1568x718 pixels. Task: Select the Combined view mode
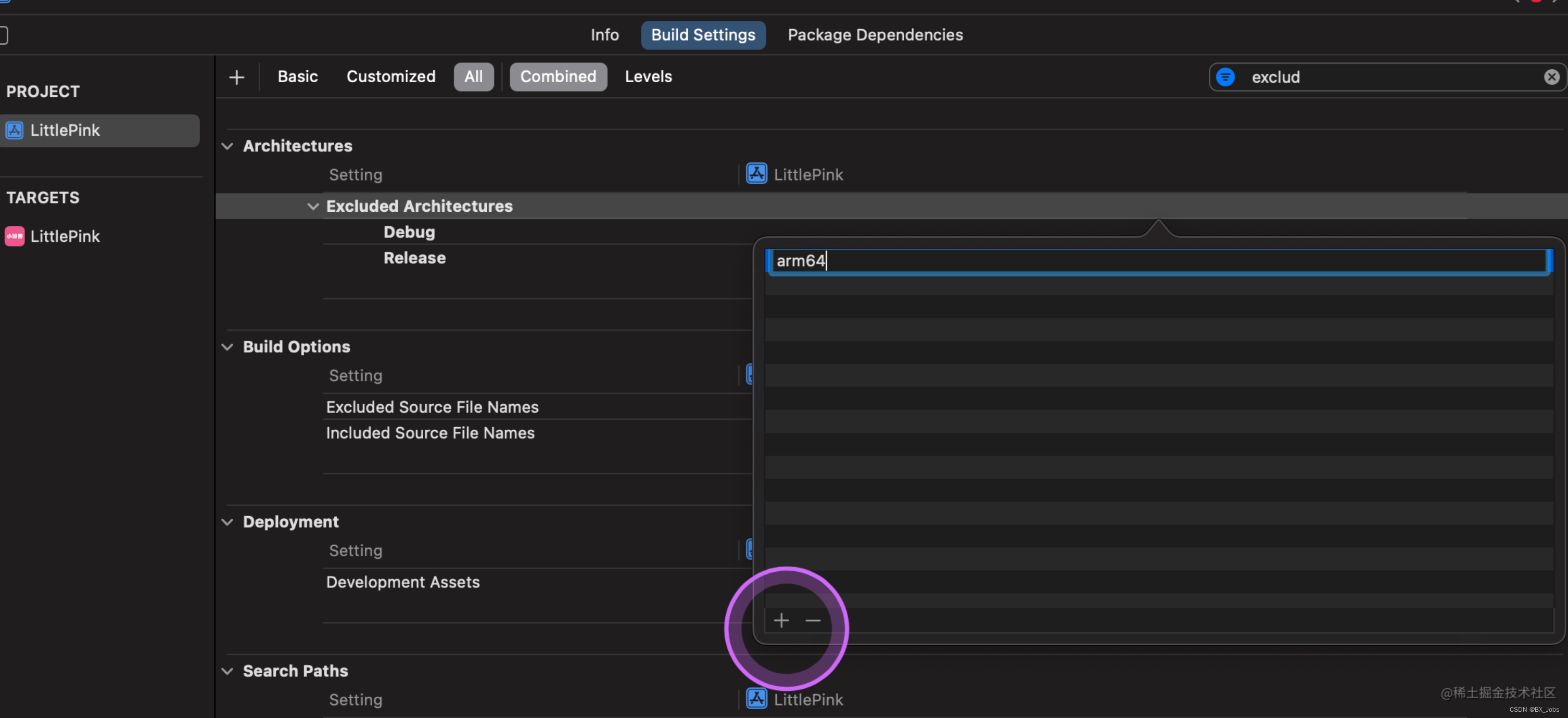pos(558,76)
